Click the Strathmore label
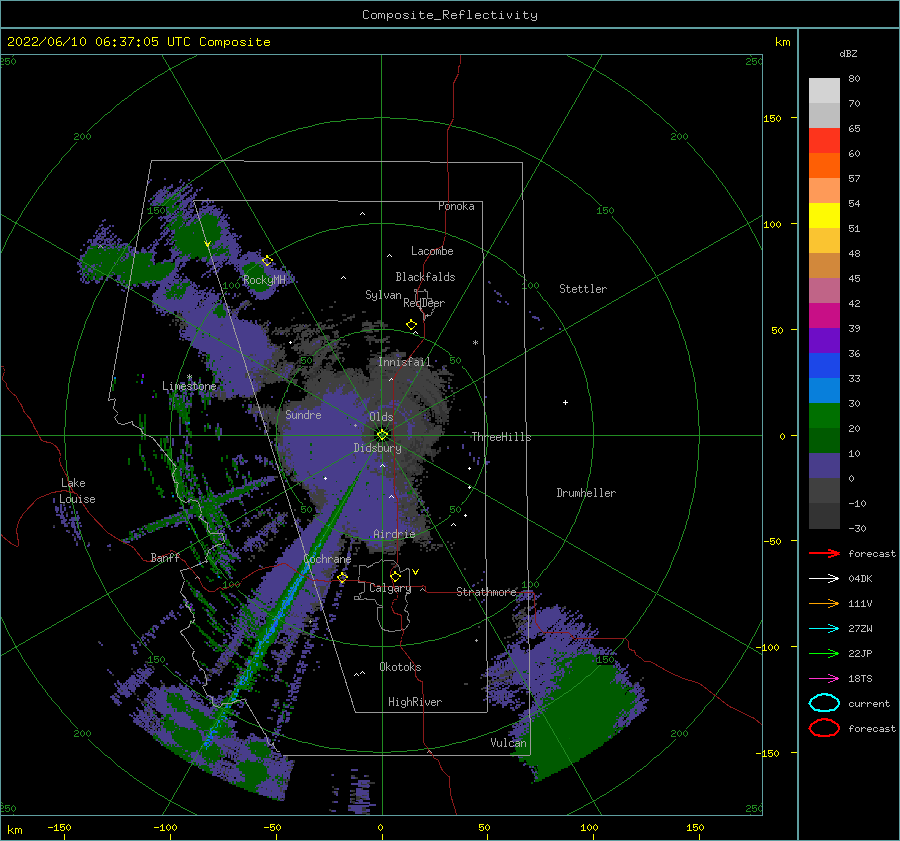Image resolution: width=900 pixels, height=841 pixels. click(486, 592)
